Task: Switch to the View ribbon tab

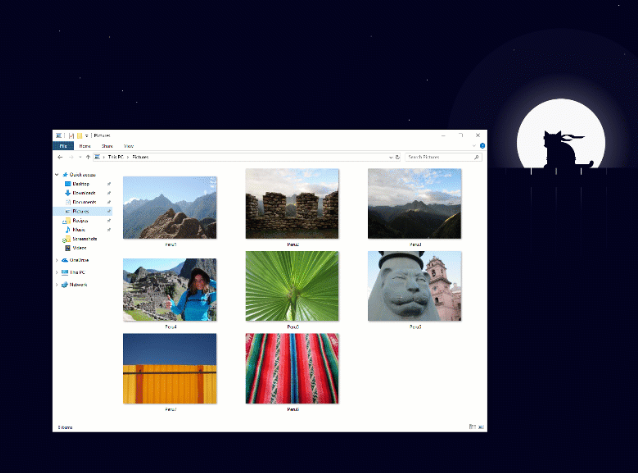Action: pos(129,146)
